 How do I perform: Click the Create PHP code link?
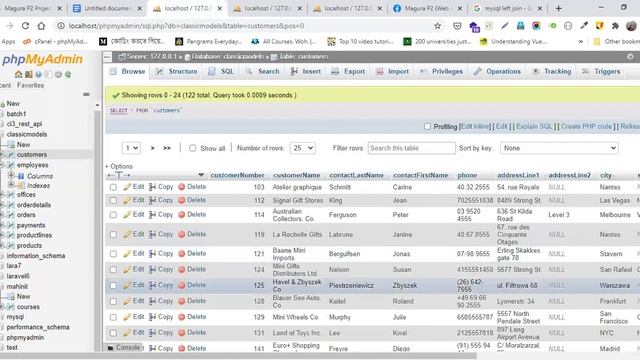586,127
